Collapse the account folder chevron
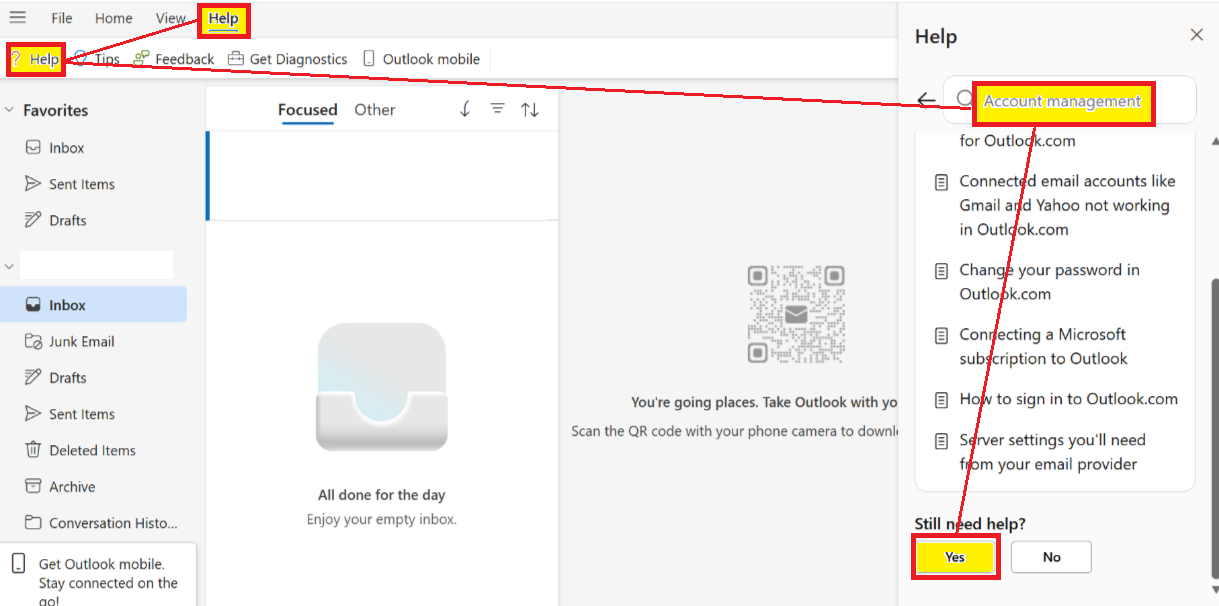The image size is (1219, 606). [9, 266]
